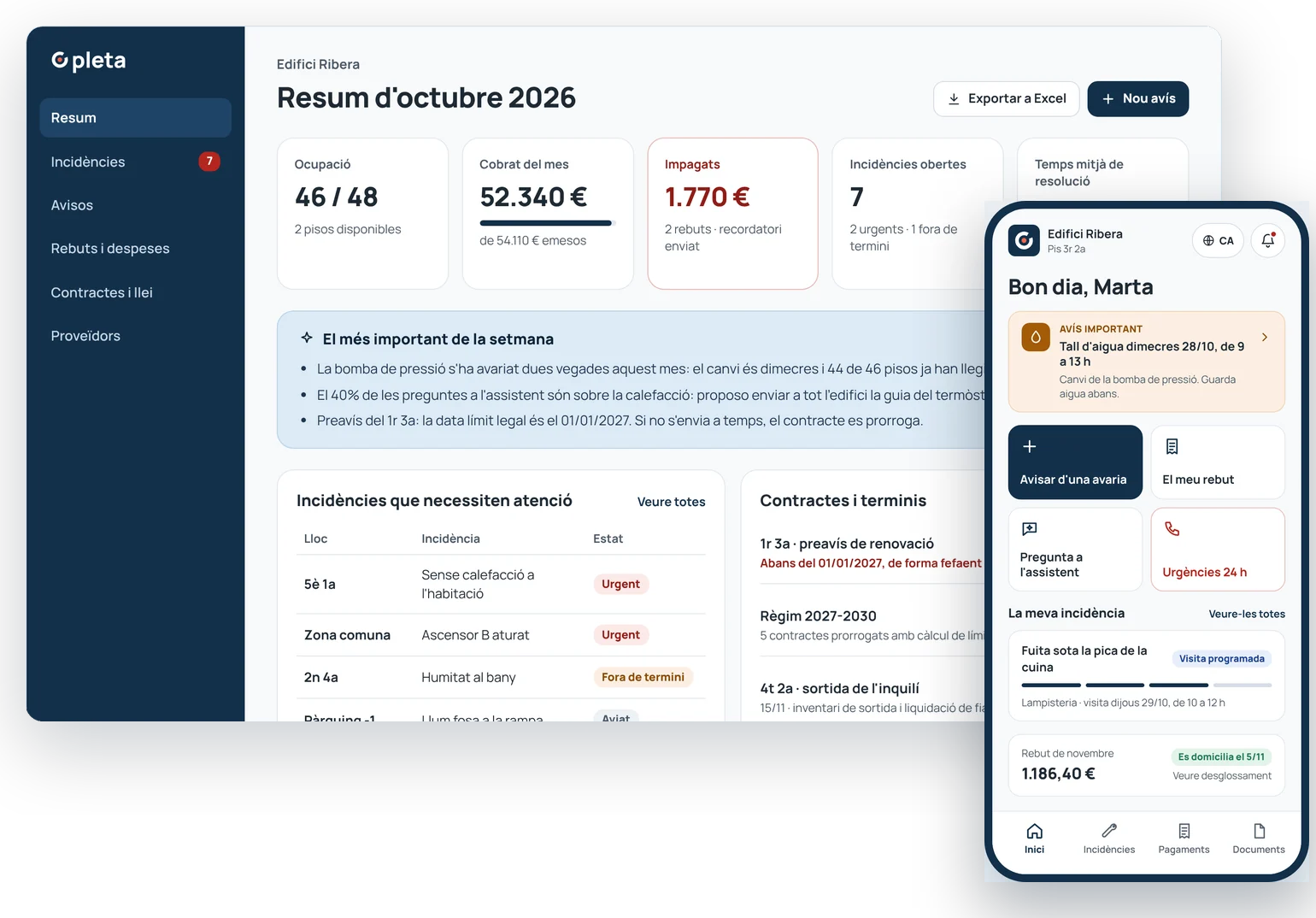Click the red badge 7 next to Incidències

pyautogui.click(x=209, y=162)
